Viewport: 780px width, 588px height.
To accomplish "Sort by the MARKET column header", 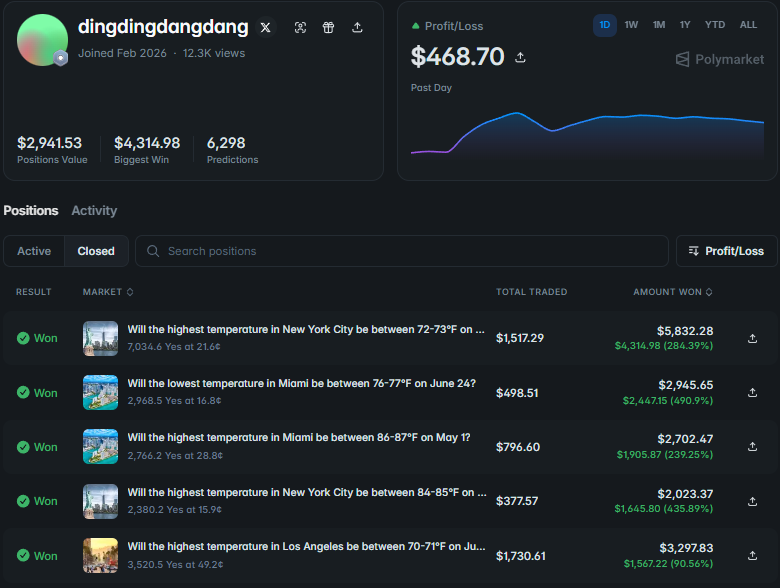I will (108, 292).
